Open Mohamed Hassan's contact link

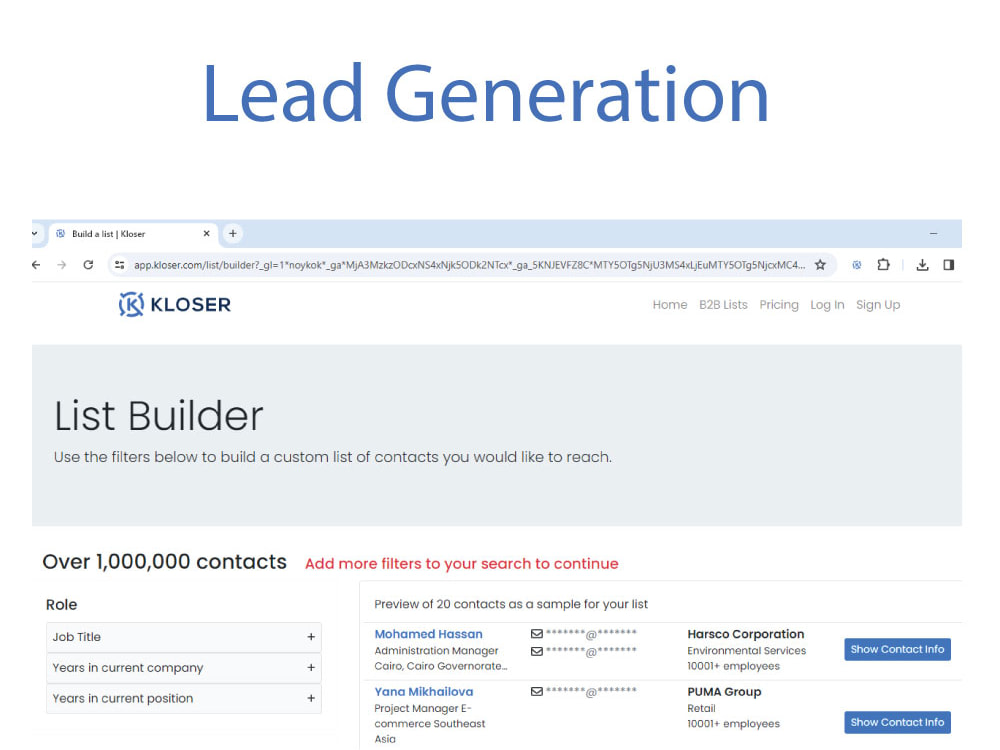tap(429, 634)
